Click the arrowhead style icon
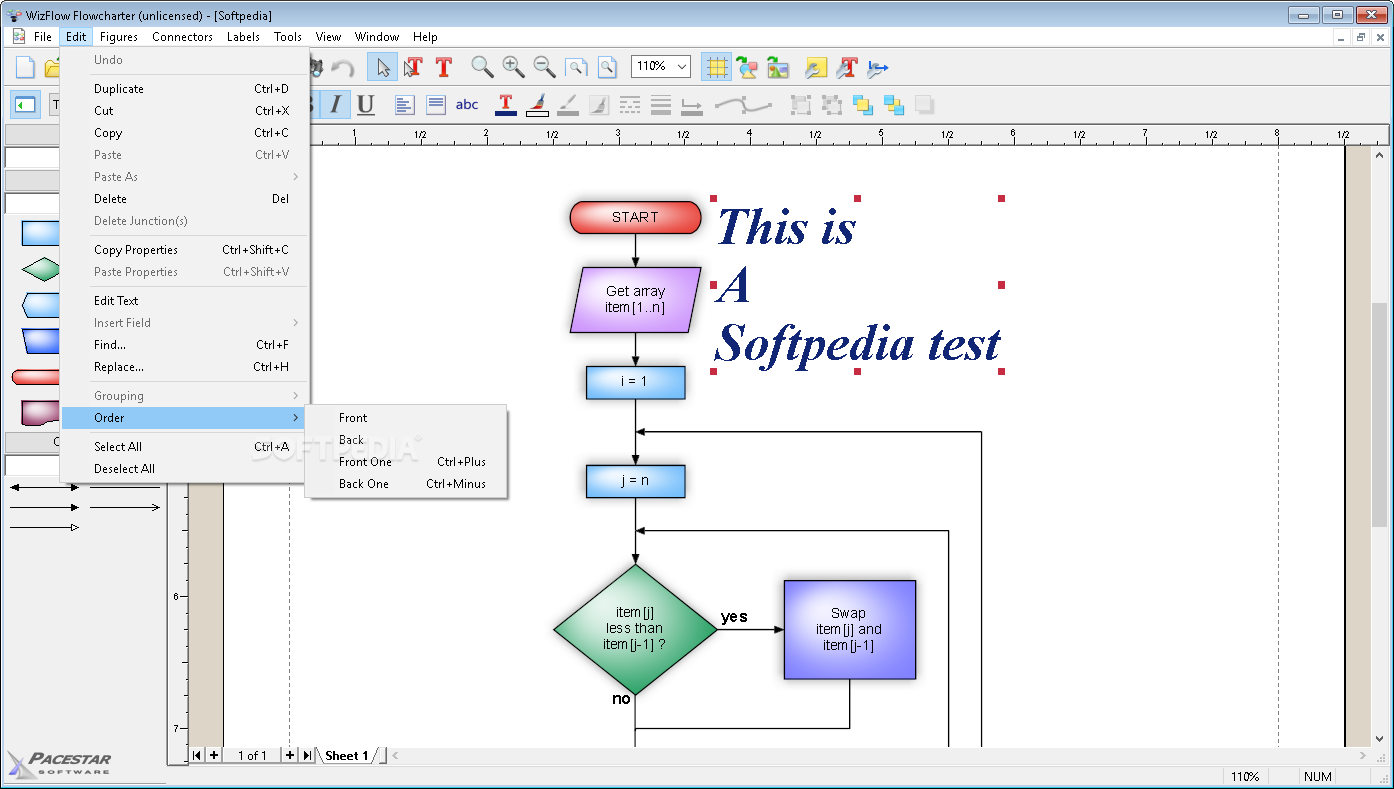The height and width of the screenshot is (789, 1394). (692, 104)
